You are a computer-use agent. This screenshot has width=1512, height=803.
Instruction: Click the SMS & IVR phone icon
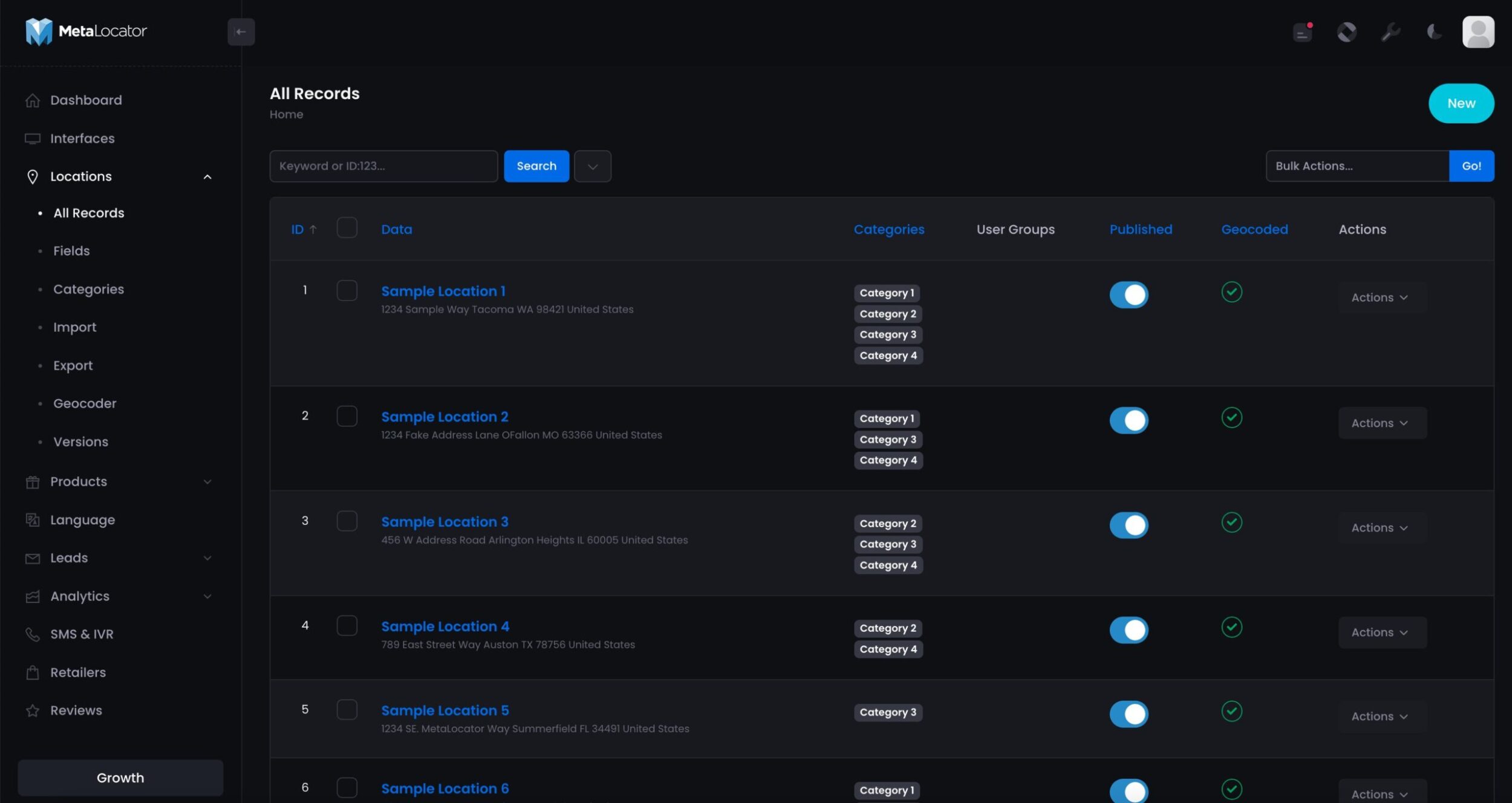click(33, 634)
